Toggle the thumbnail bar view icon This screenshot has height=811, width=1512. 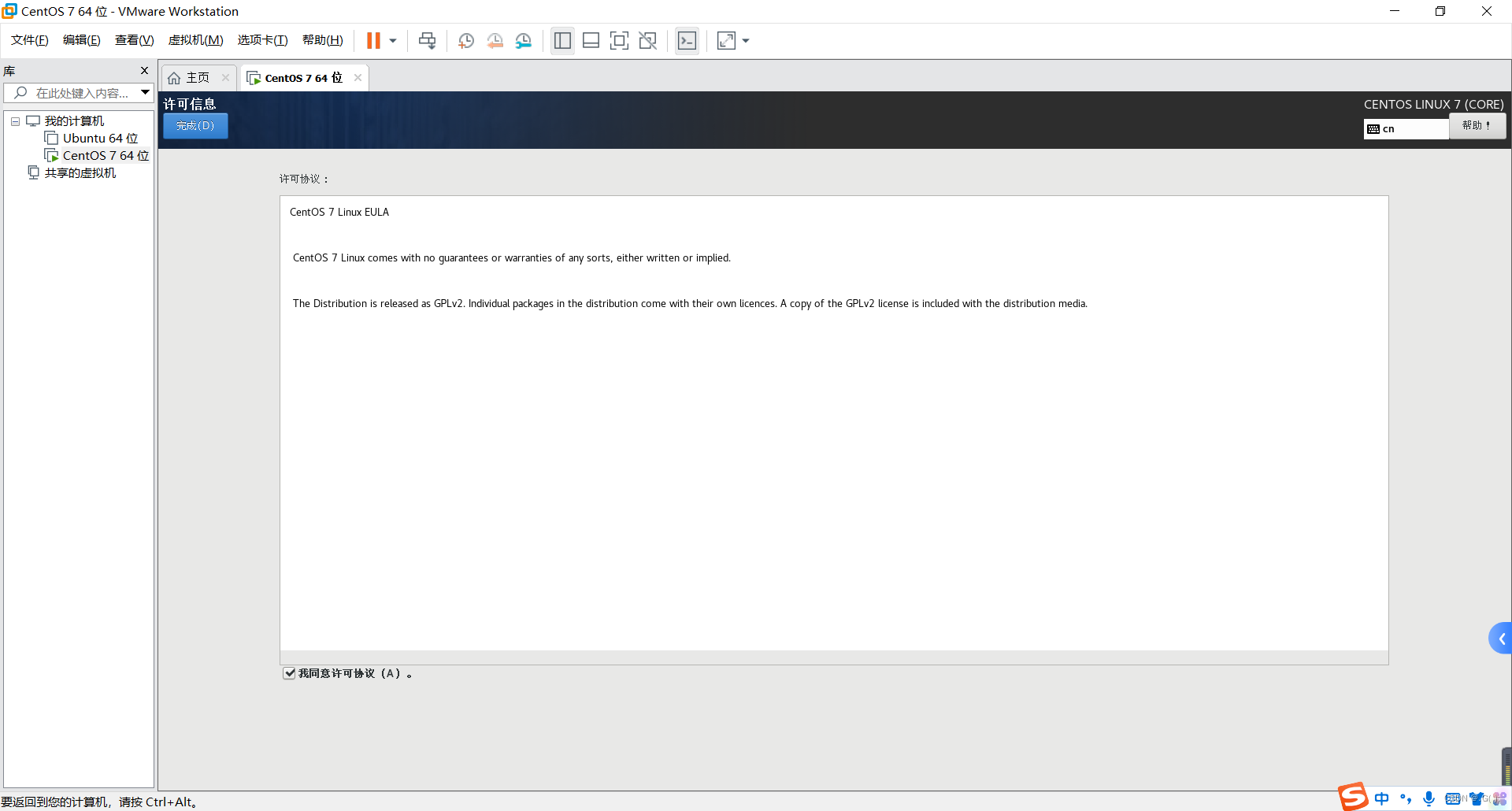tap(591, 41)
